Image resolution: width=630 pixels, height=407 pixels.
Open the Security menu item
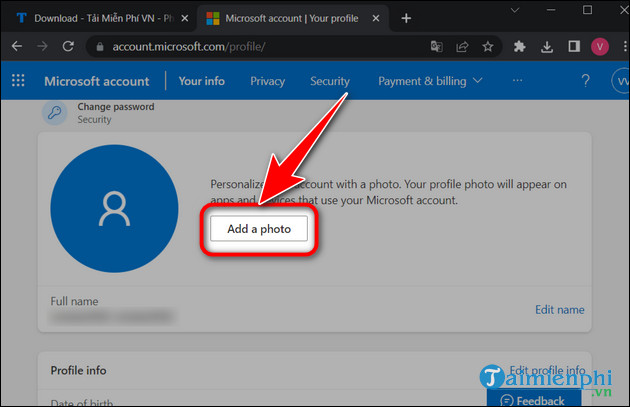pos(330,81)
